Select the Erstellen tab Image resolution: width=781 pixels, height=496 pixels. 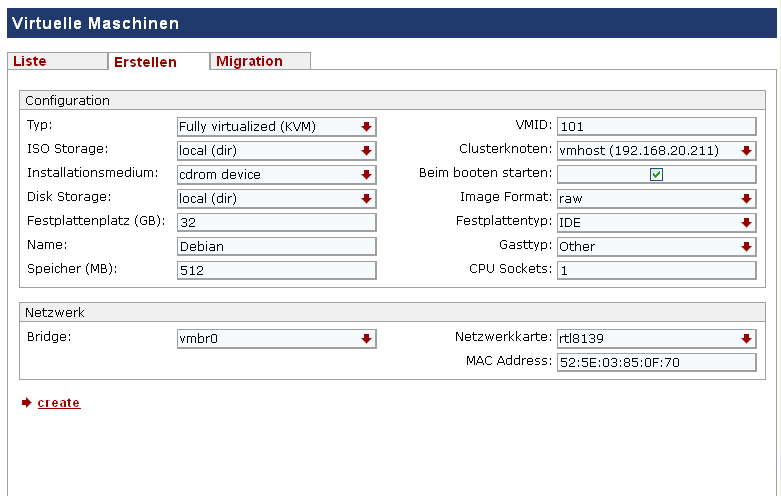coord(158,62)
